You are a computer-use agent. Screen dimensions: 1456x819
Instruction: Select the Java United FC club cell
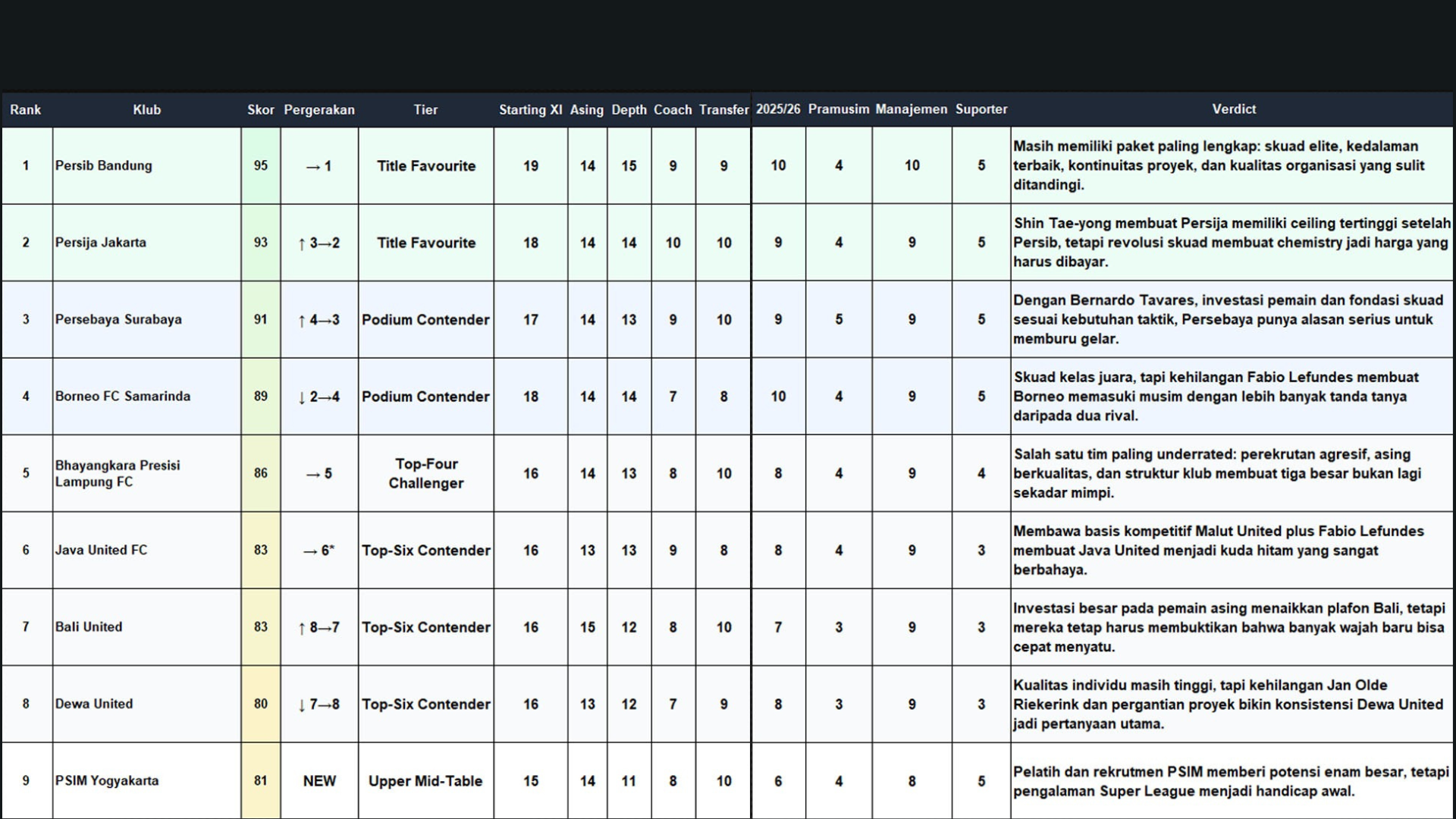(147, 550)
